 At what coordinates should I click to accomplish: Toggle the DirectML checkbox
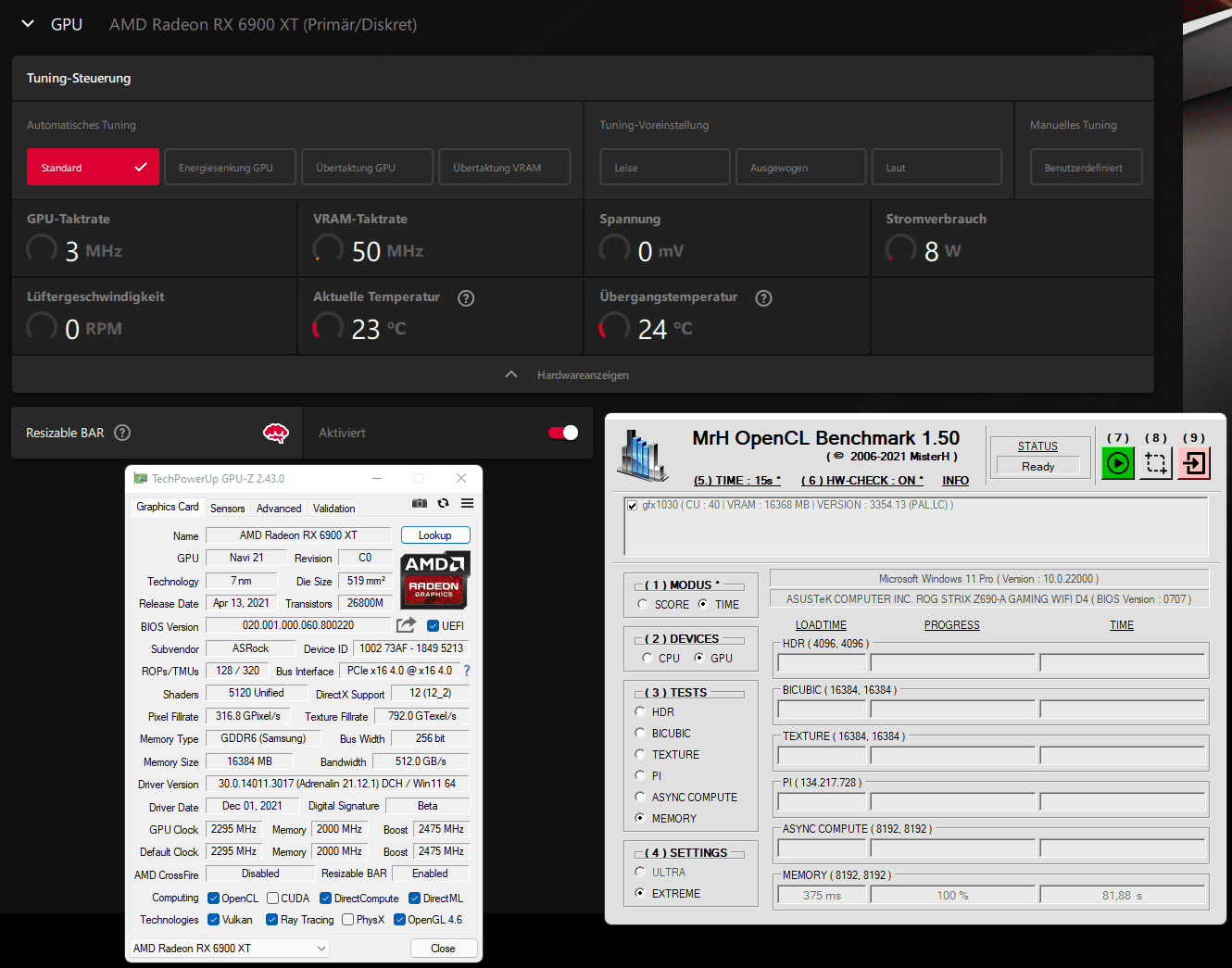415,899
